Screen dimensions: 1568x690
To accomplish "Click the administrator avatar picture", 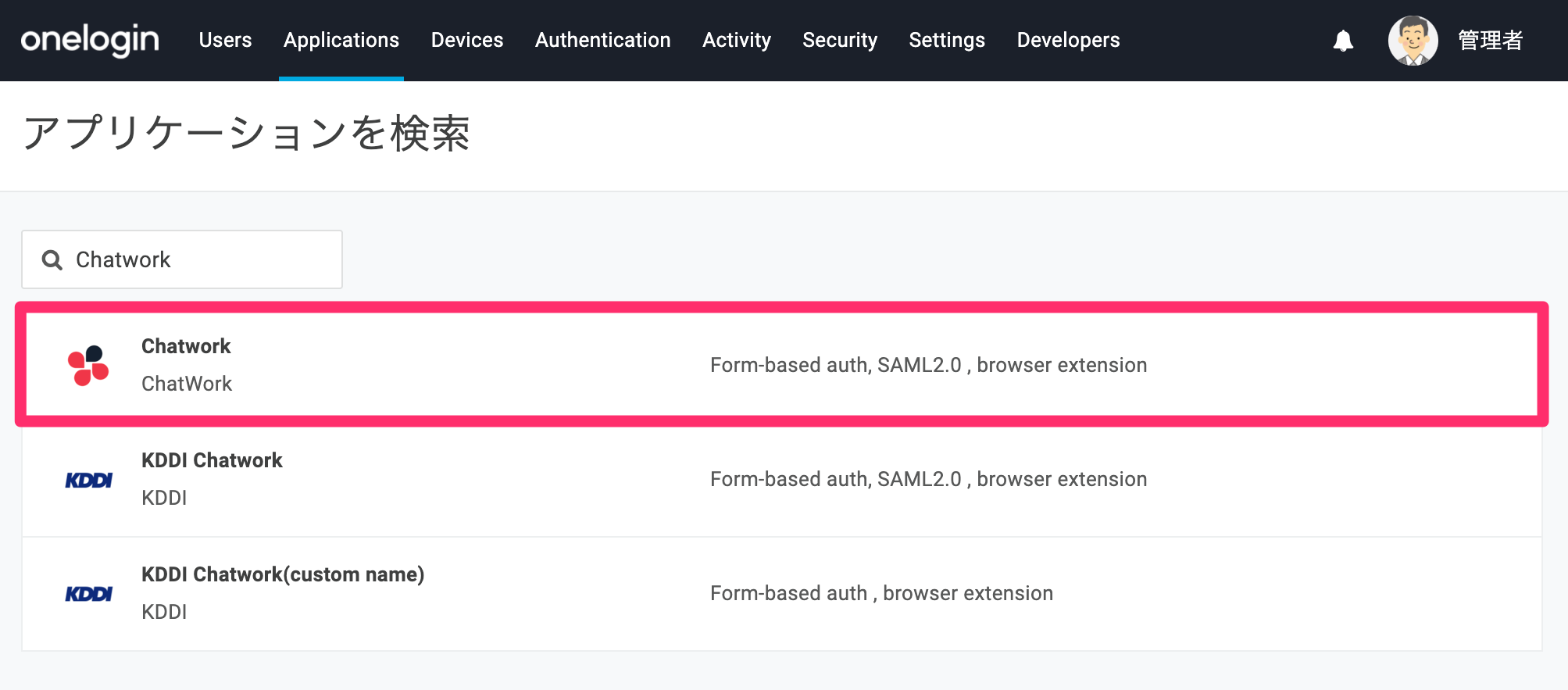I will tap(1413, 41).
